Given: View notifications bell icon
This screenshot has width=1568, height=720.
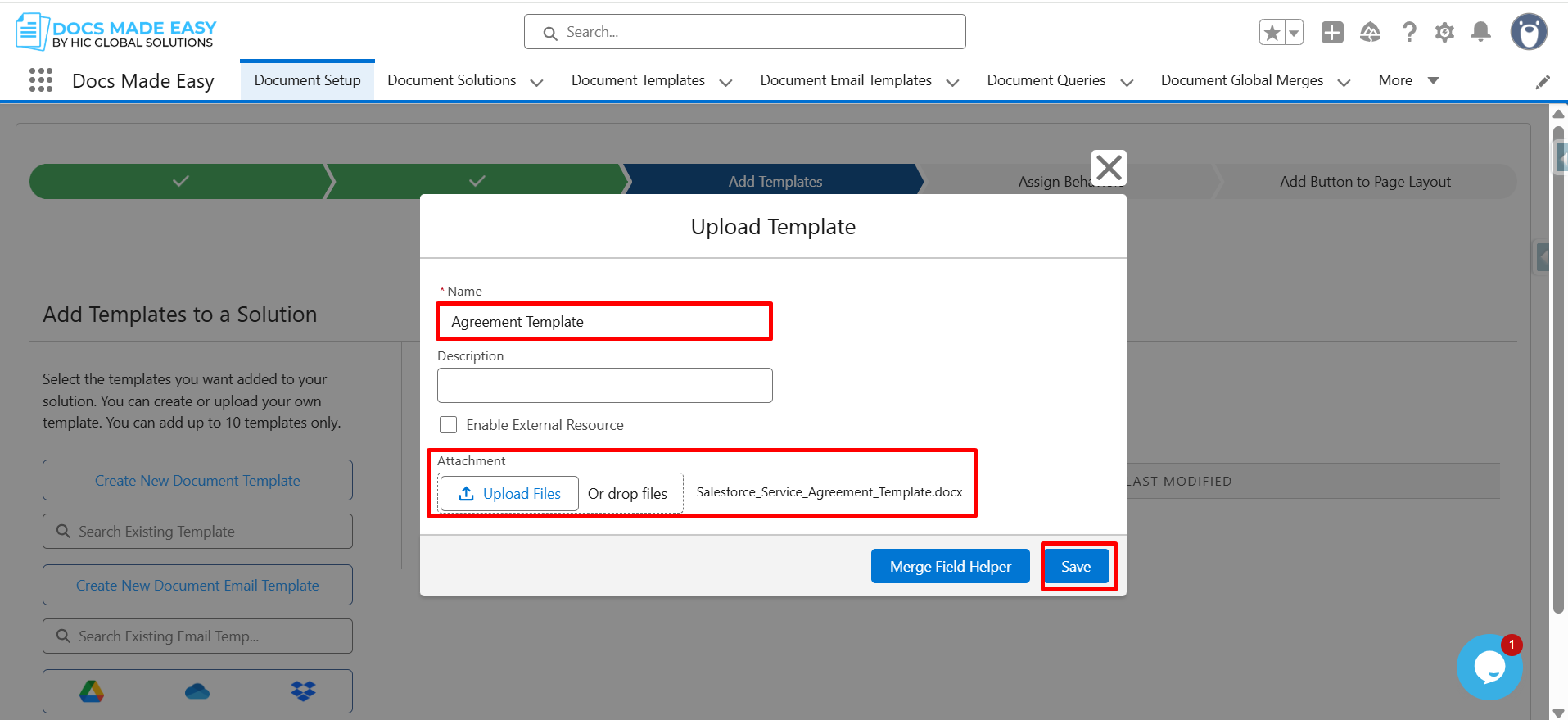Looking at the screenshot, I should coord(1480,32).
